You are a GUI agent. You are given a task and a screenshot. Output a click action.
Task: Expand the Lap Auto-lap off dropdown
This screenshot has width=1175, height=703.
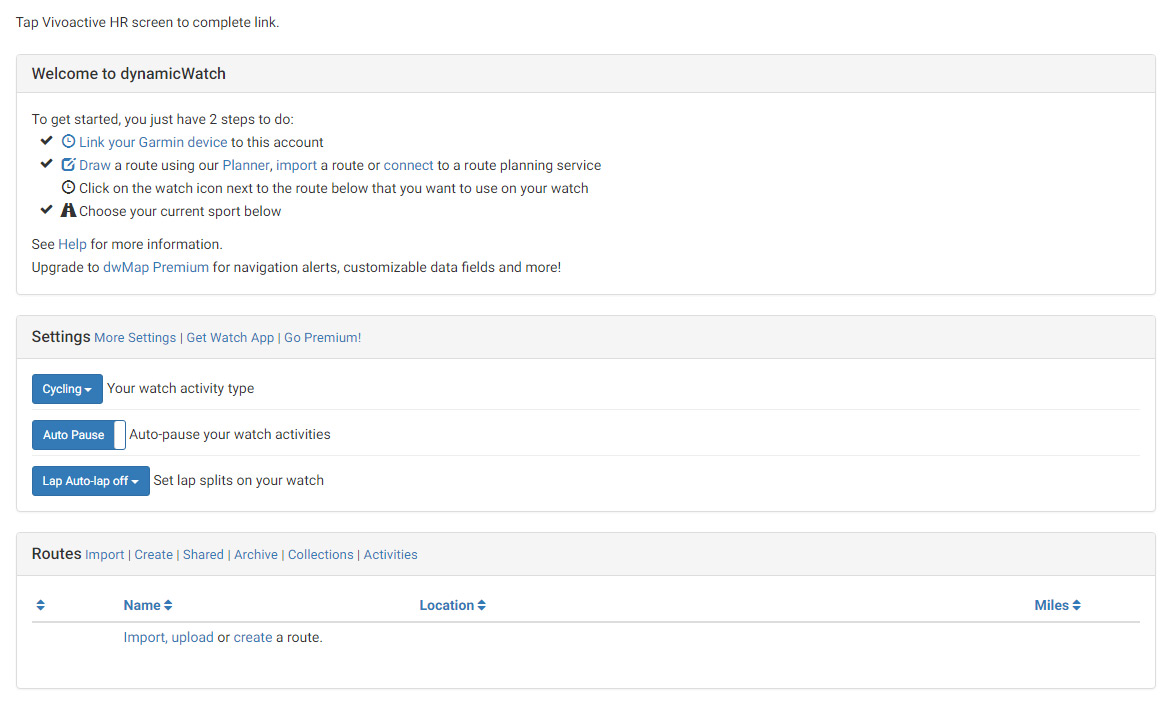(x=90, y=481)
